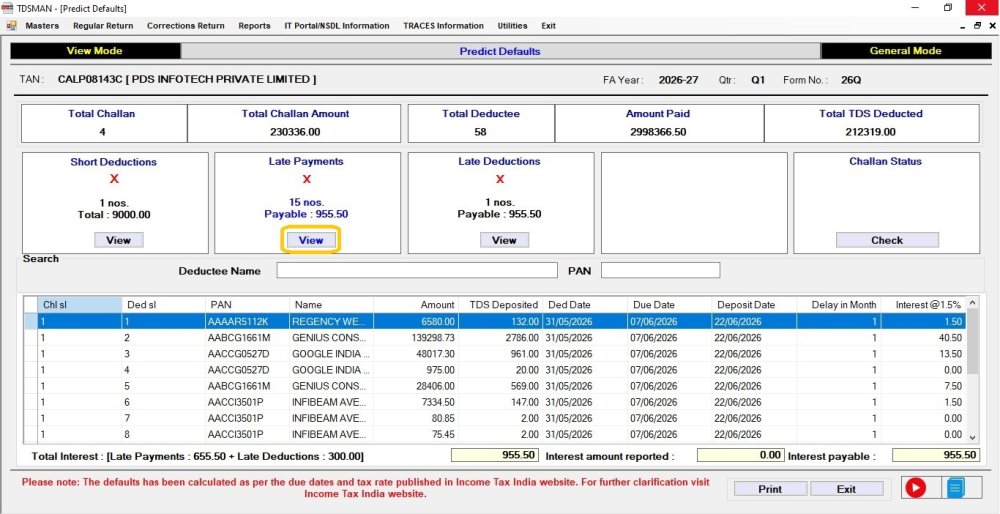Click amount 28406.00 cell
1000x514 pixels.
coord(415,386)
